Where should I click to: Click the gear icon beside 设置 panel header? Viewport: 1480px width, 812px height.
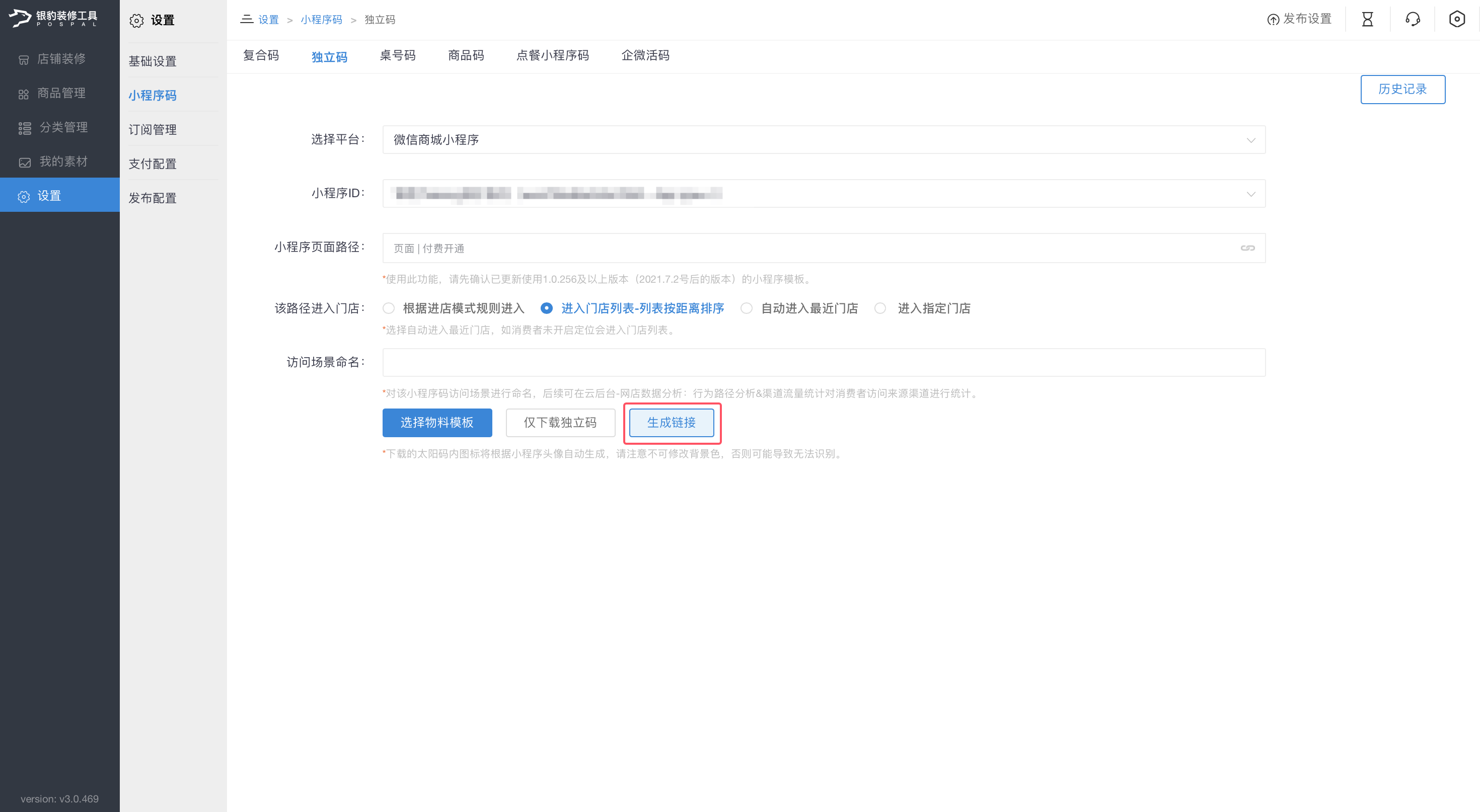tap(137, 21)
